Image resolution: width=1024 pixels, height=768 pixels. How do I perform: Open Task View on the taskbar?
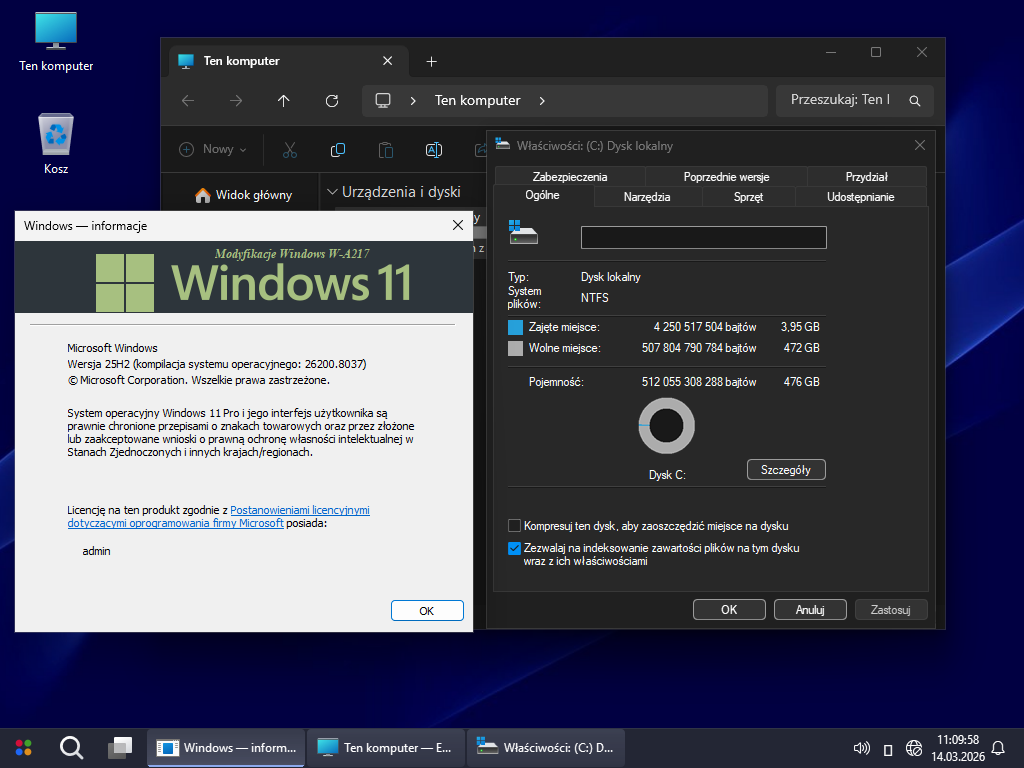pyautogui.click(x=120, y=747)
